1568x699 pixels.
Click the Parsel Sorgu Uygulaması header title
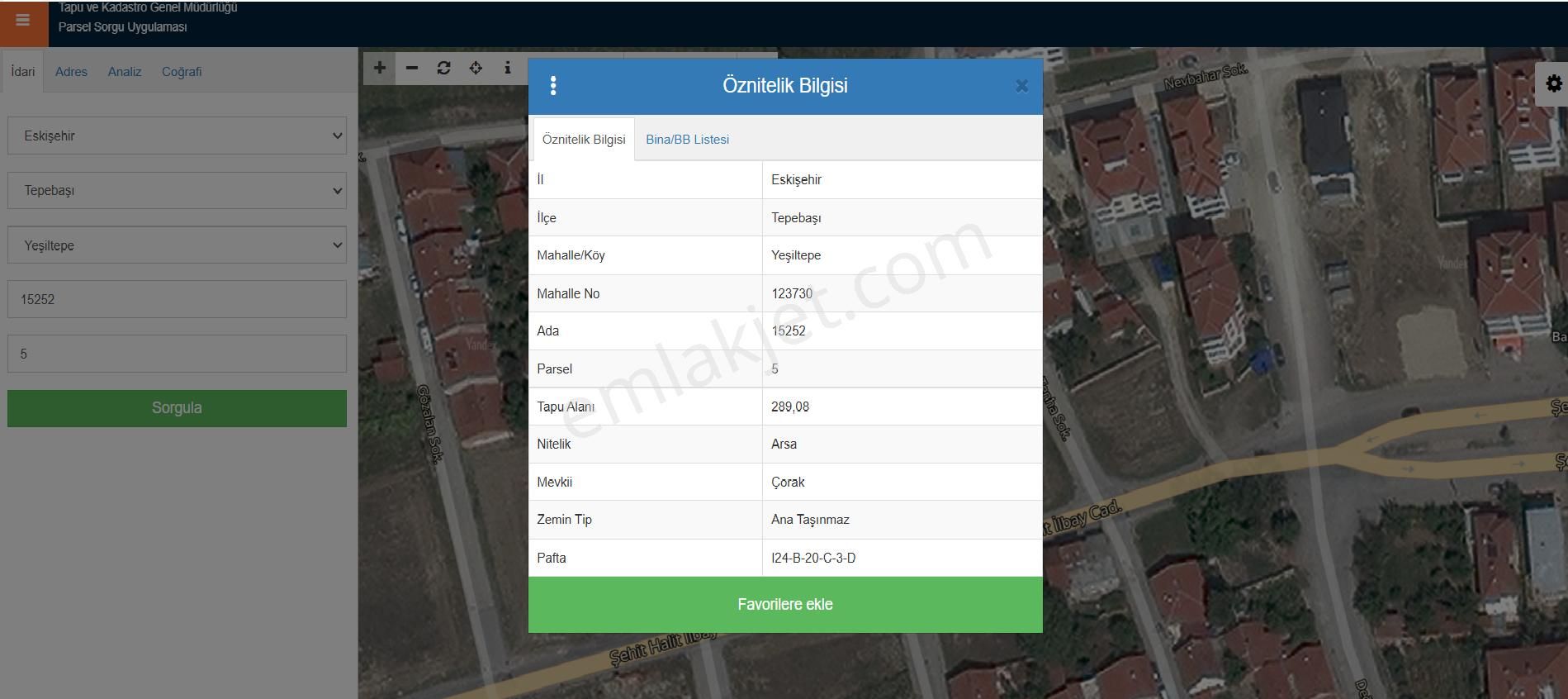click(x=123, y=27)
